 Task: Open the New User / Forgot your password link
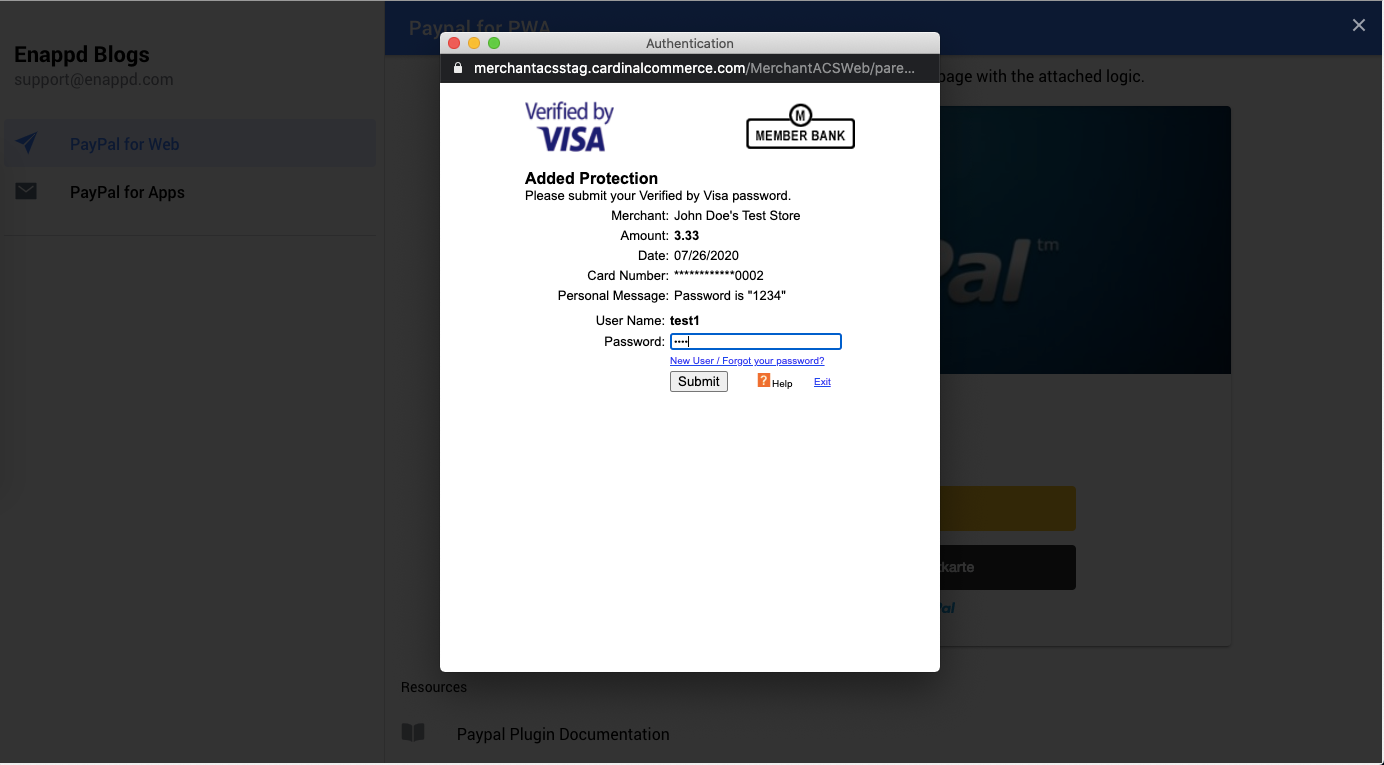[747, 361]
